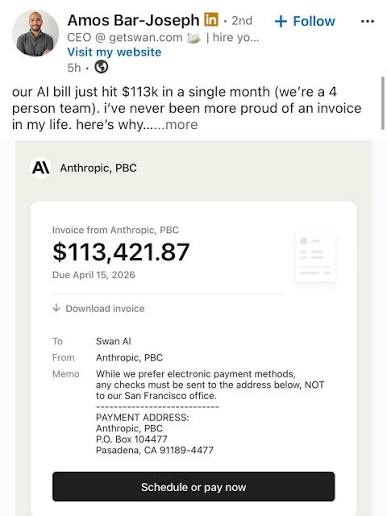Open the three-dot post options menu
Screen dimensions: 387x516
[x=367, y=22]
